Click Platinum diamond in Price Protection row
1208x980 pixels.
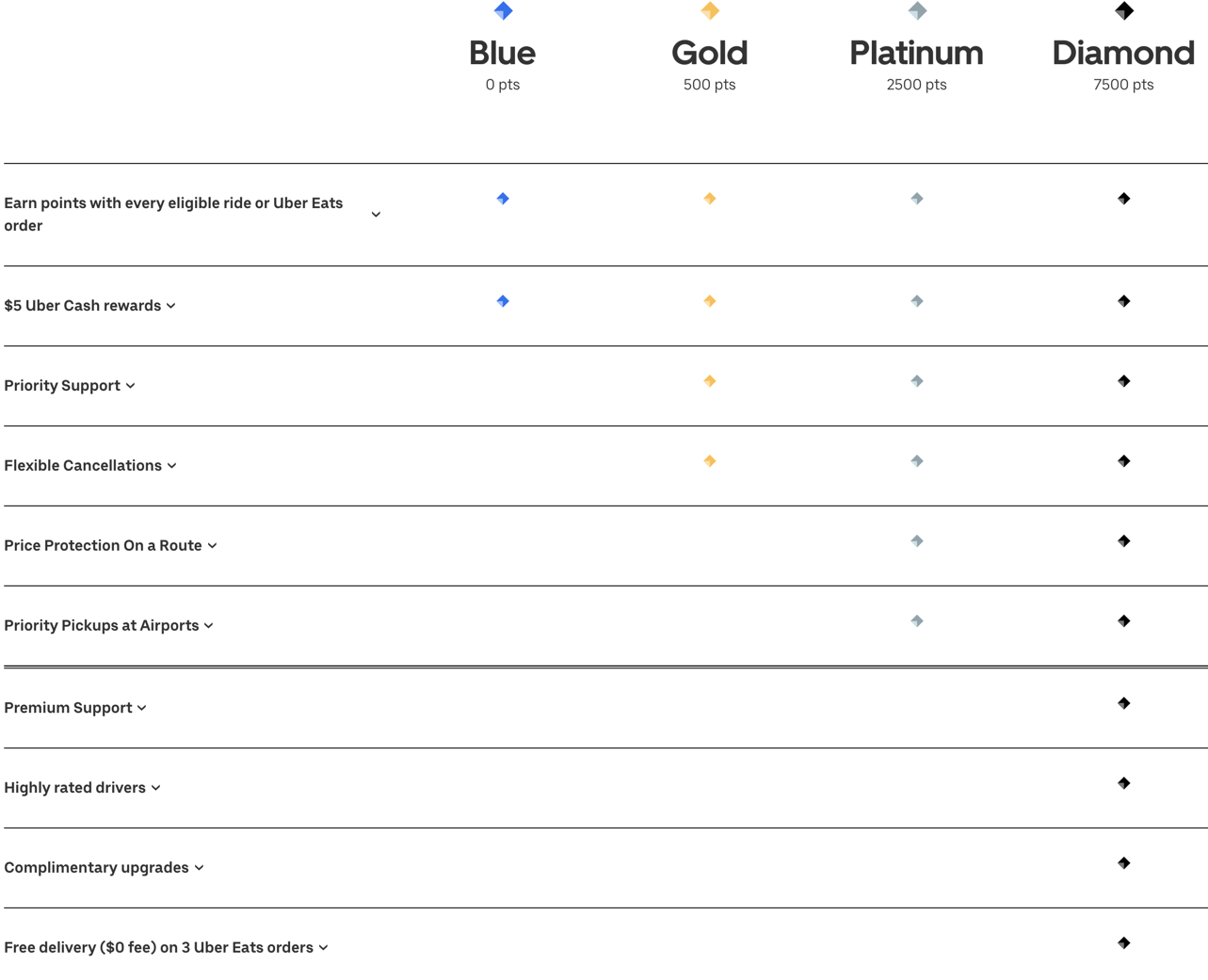(x=917, y=541)
